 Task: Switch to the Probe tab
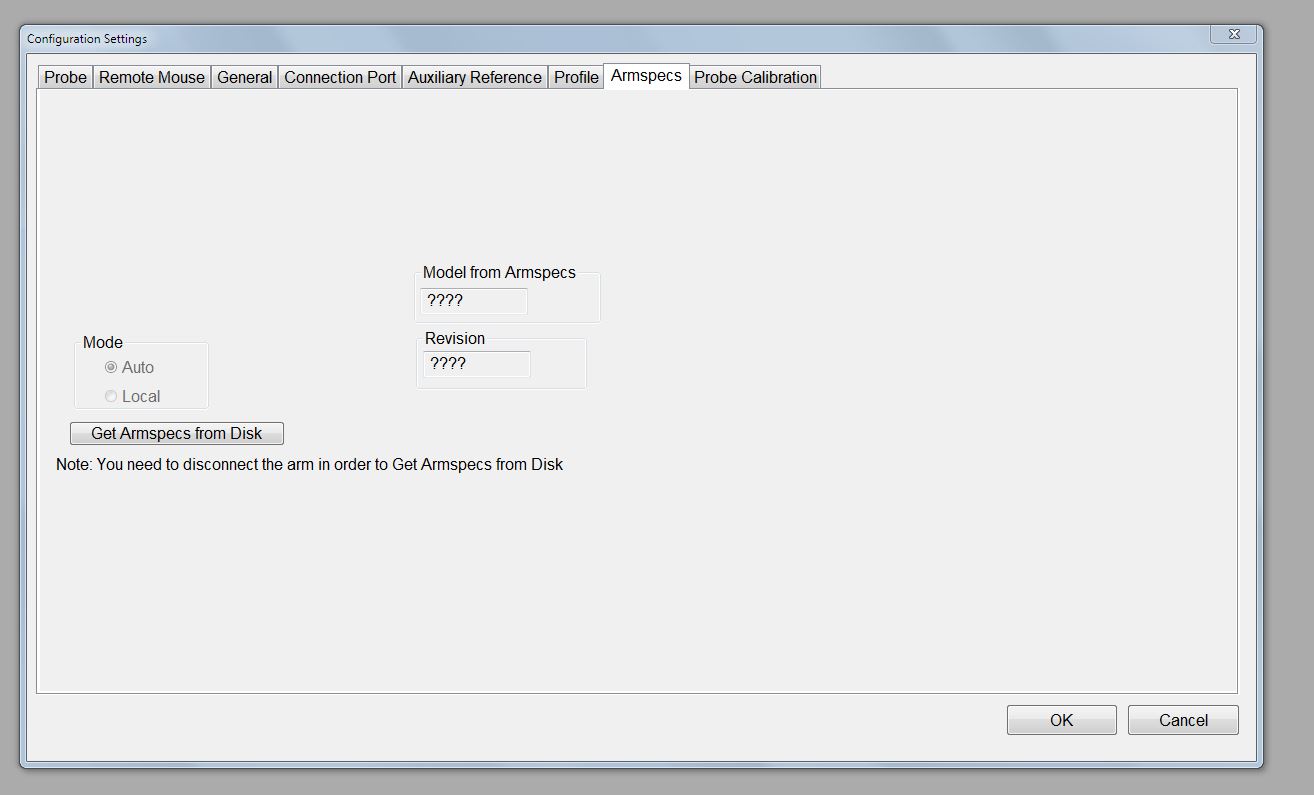[x=63, y=77]
